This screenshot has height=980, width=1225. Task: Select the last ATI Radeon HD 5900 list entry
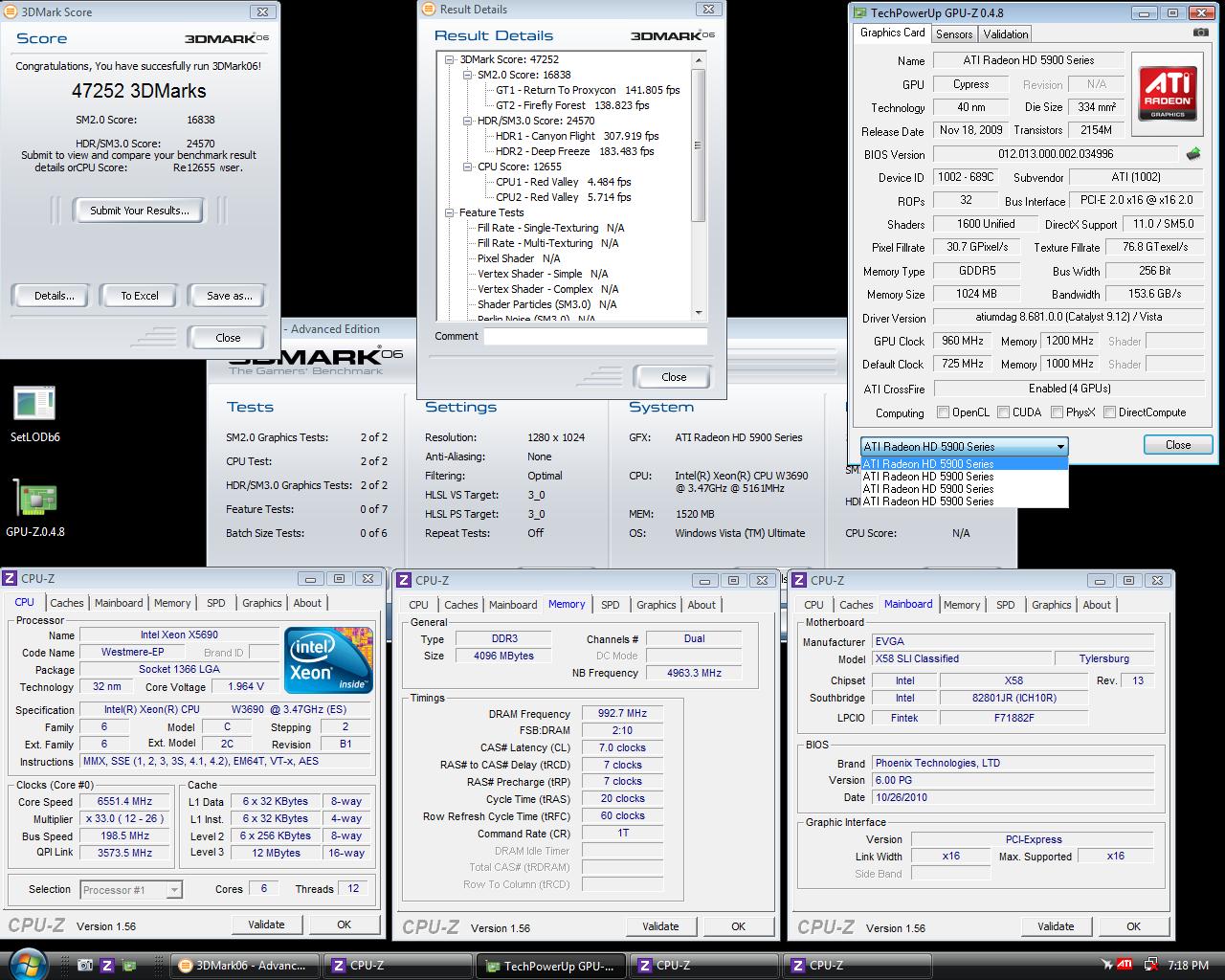point(964,501)
